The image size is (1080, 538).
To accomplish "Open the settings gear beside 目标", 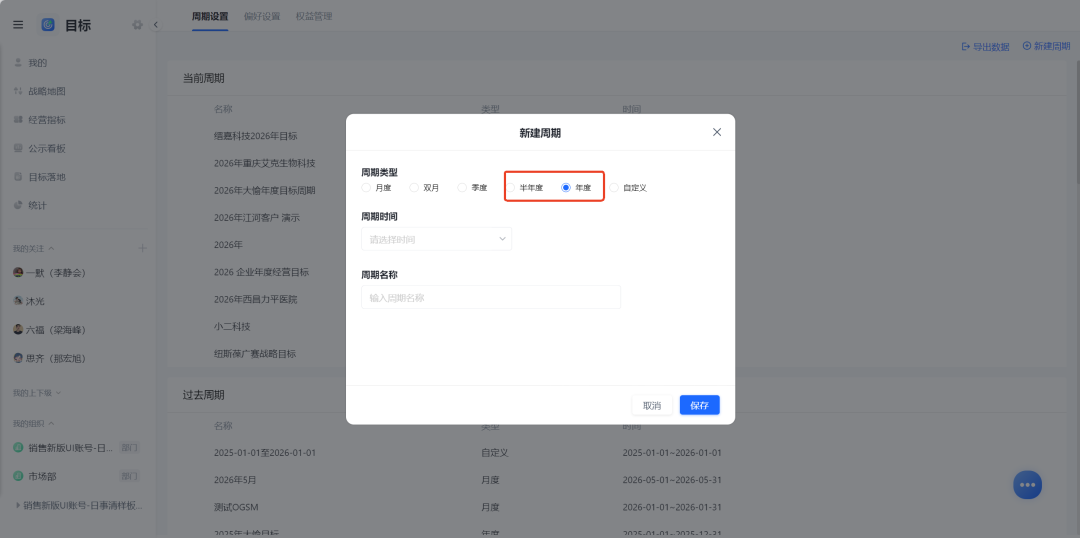I will coord(137,25).
